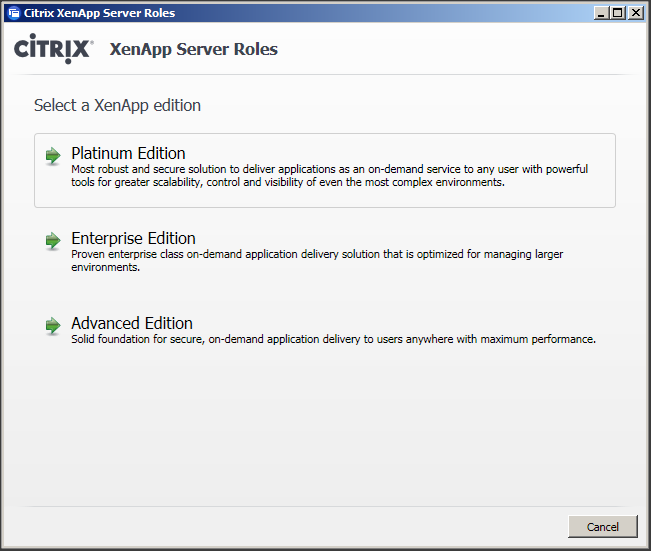This screenshot has height=551, width=651.
Task: Click the Advanced Edition description text
Action: [333, 339]
